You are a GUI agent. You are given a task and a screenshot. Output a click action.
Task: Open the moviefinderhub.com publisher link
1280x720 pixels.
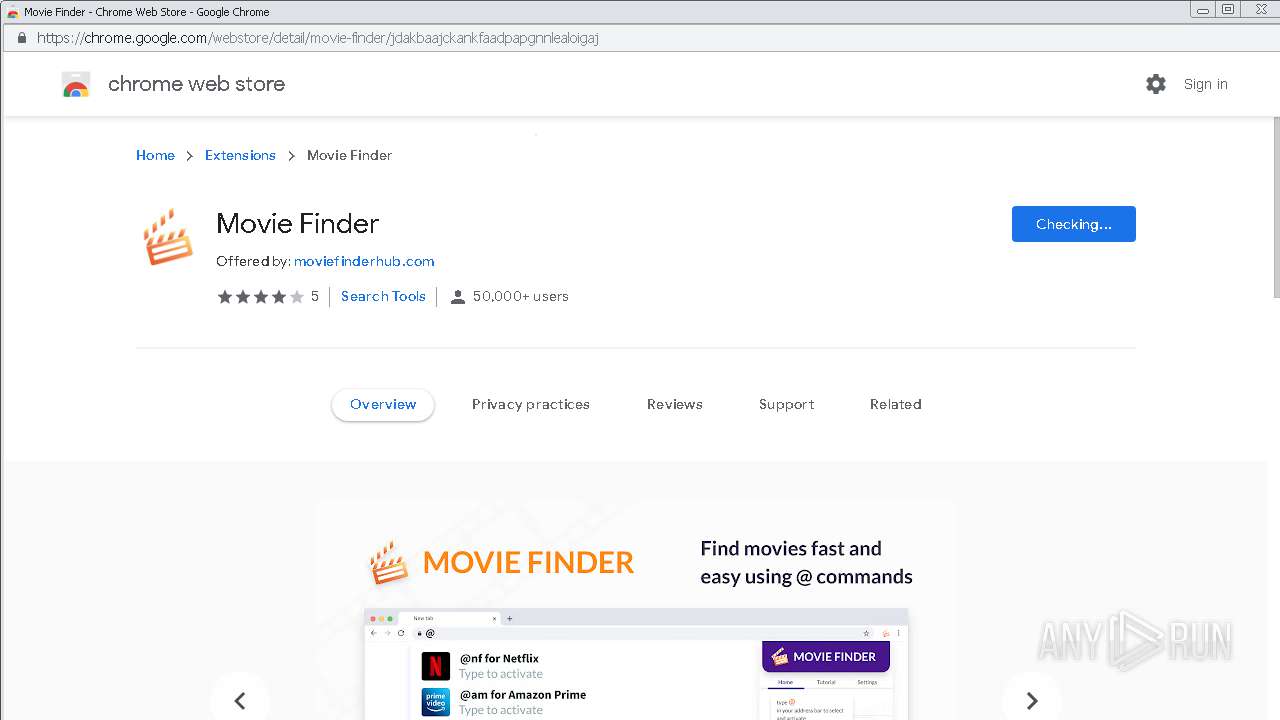(x=364, y=261)
